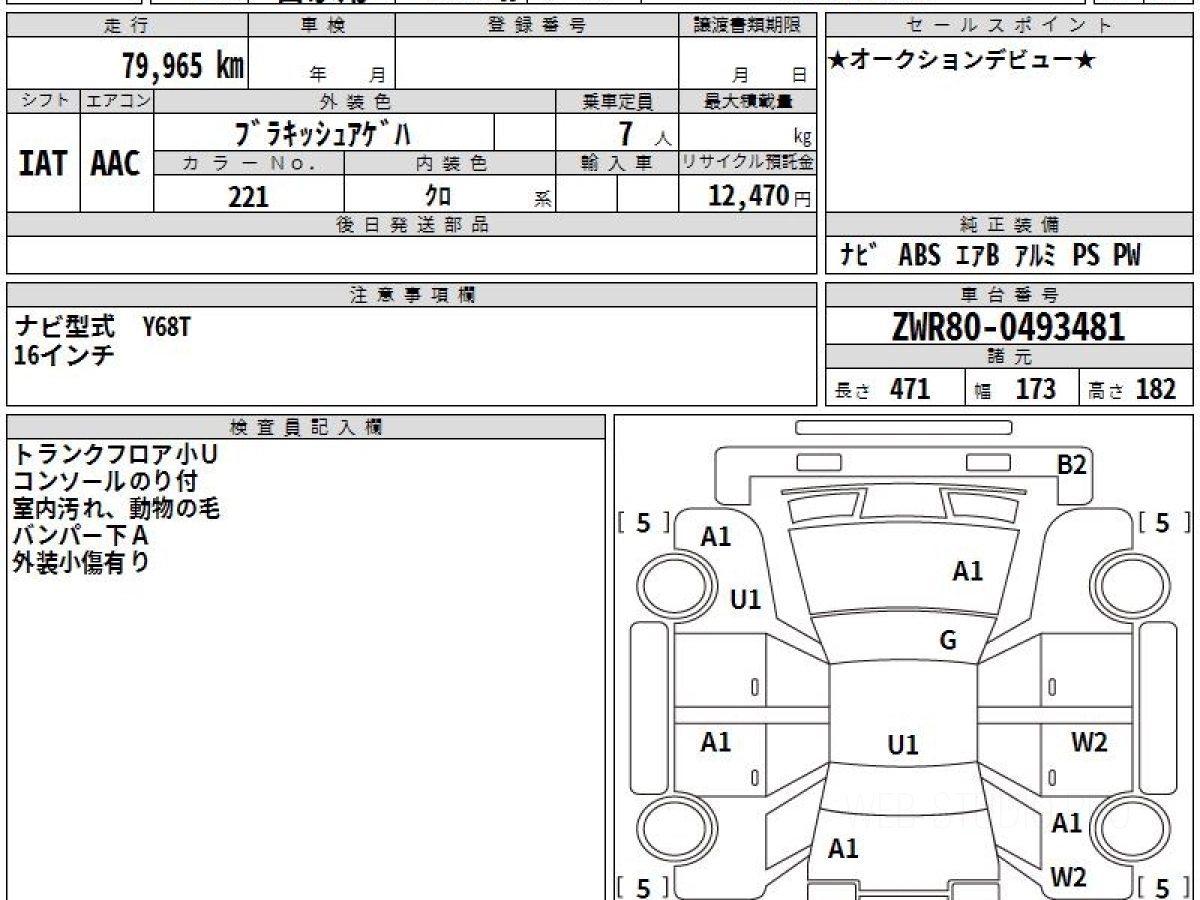Click the 外装色 header
This screenshot has height=900, width=1200.
point(355,101)
